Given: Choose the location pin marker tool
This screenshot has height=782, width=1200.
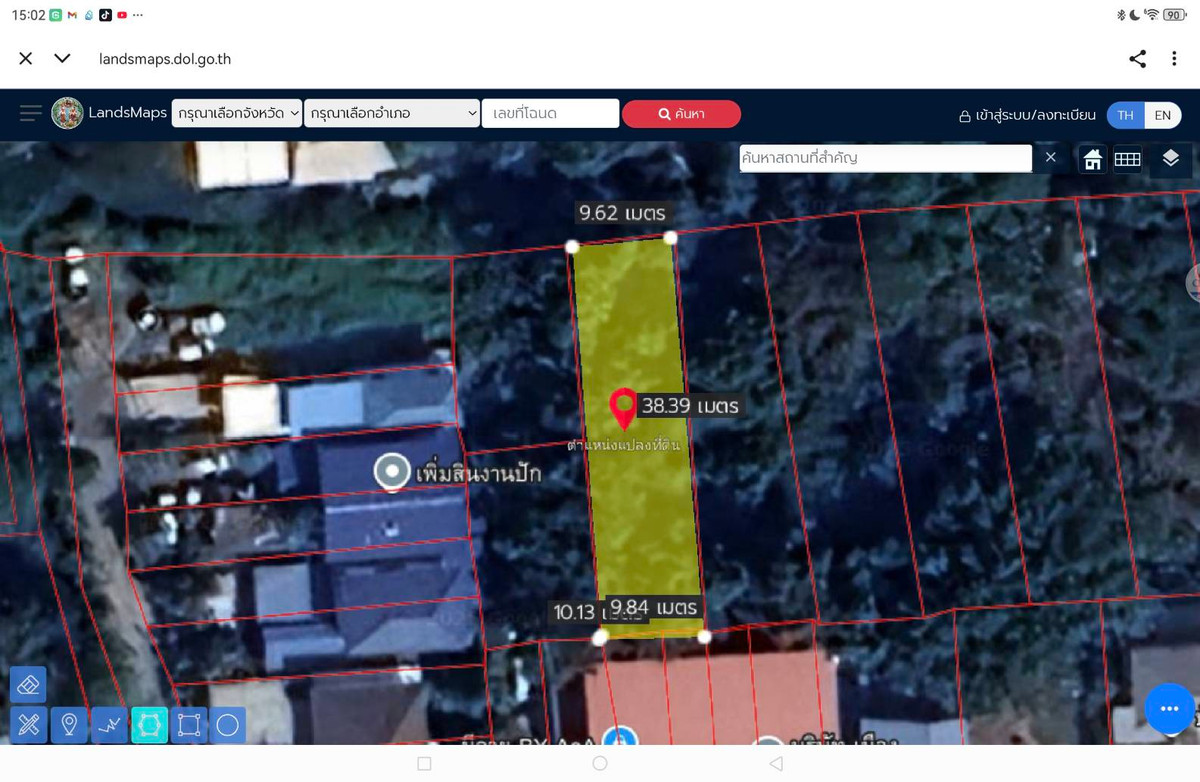Looking at the screenshot, I should (x=69, y=725).
